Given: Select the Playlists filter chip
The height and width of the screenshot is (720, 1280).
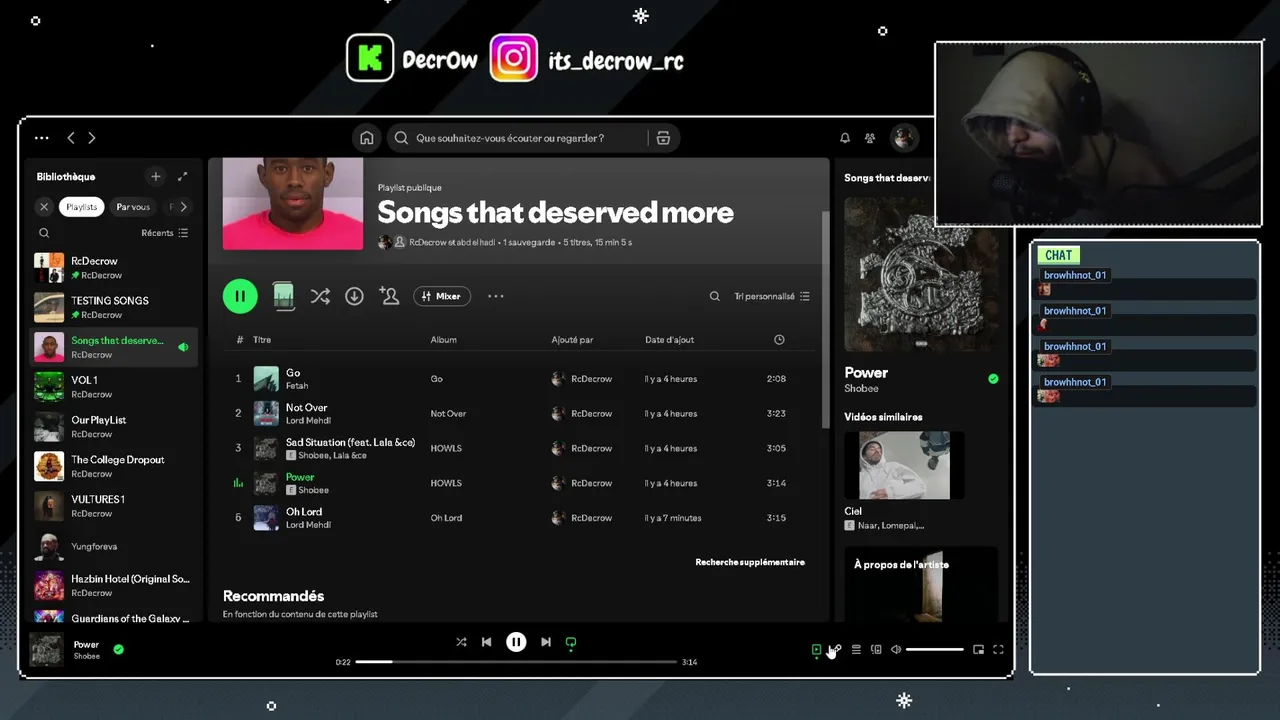Looking at the screenshot, I should pyautogui.click(x=82, y=207).
